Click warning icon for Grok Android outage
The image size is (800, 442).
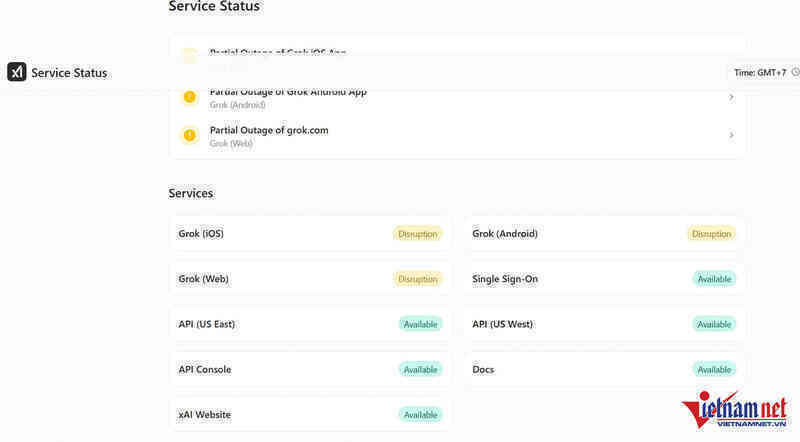pyautogui.click(x=189, y=97)
